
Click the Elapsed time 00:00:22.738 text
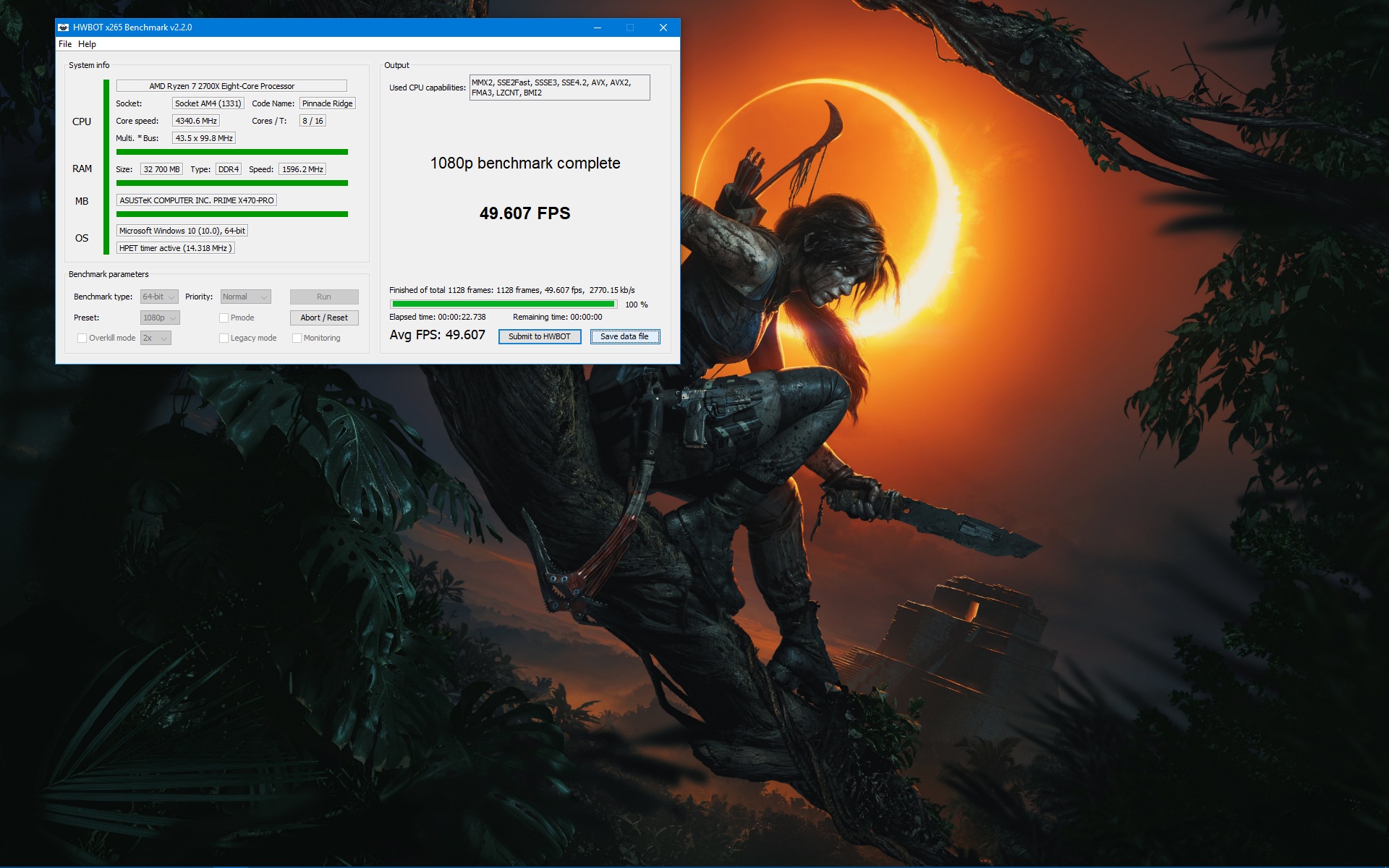tap(438, 317)
